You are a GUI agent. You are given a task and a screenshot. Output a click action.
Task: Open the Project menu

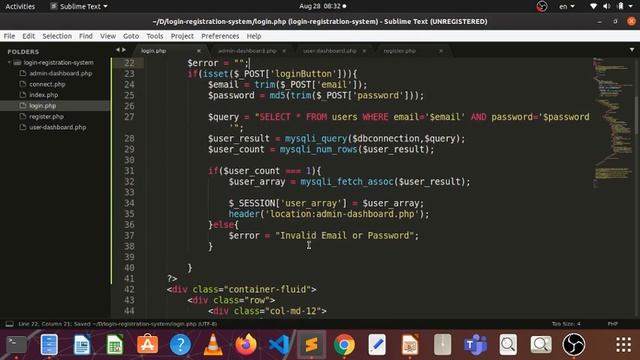click(182, 36)
